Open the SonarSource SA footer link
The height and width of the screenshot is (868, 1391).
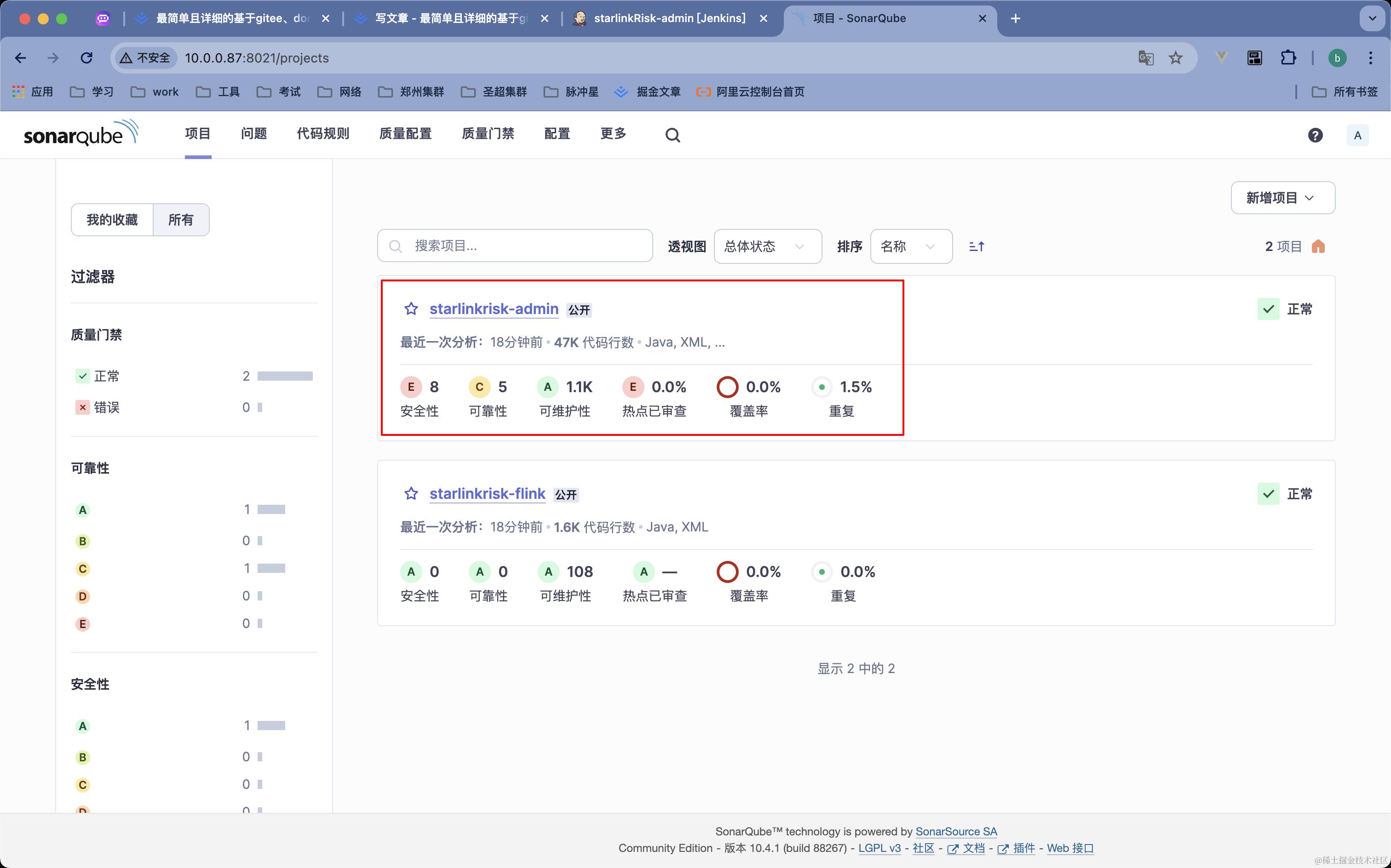(956, 831)
